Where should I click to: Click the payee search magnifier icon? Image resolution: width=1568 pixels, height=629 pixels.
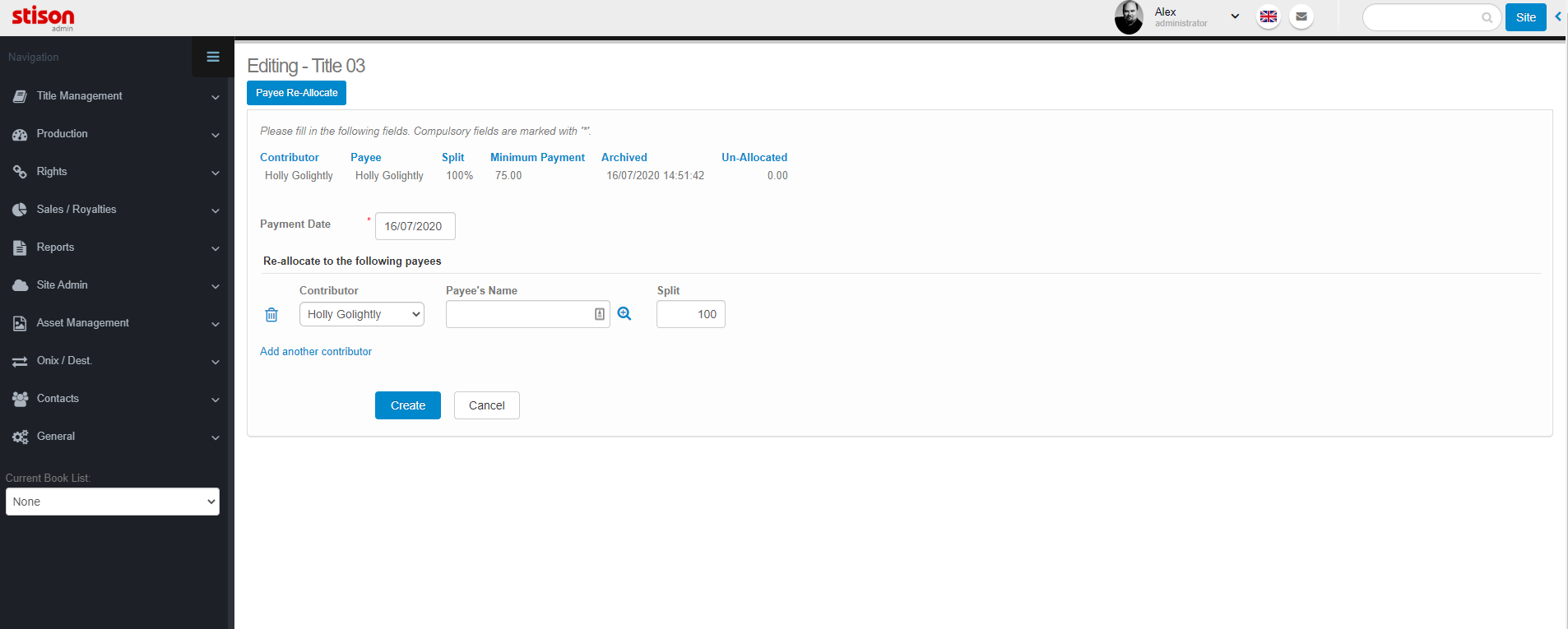(x=624, y=314)
